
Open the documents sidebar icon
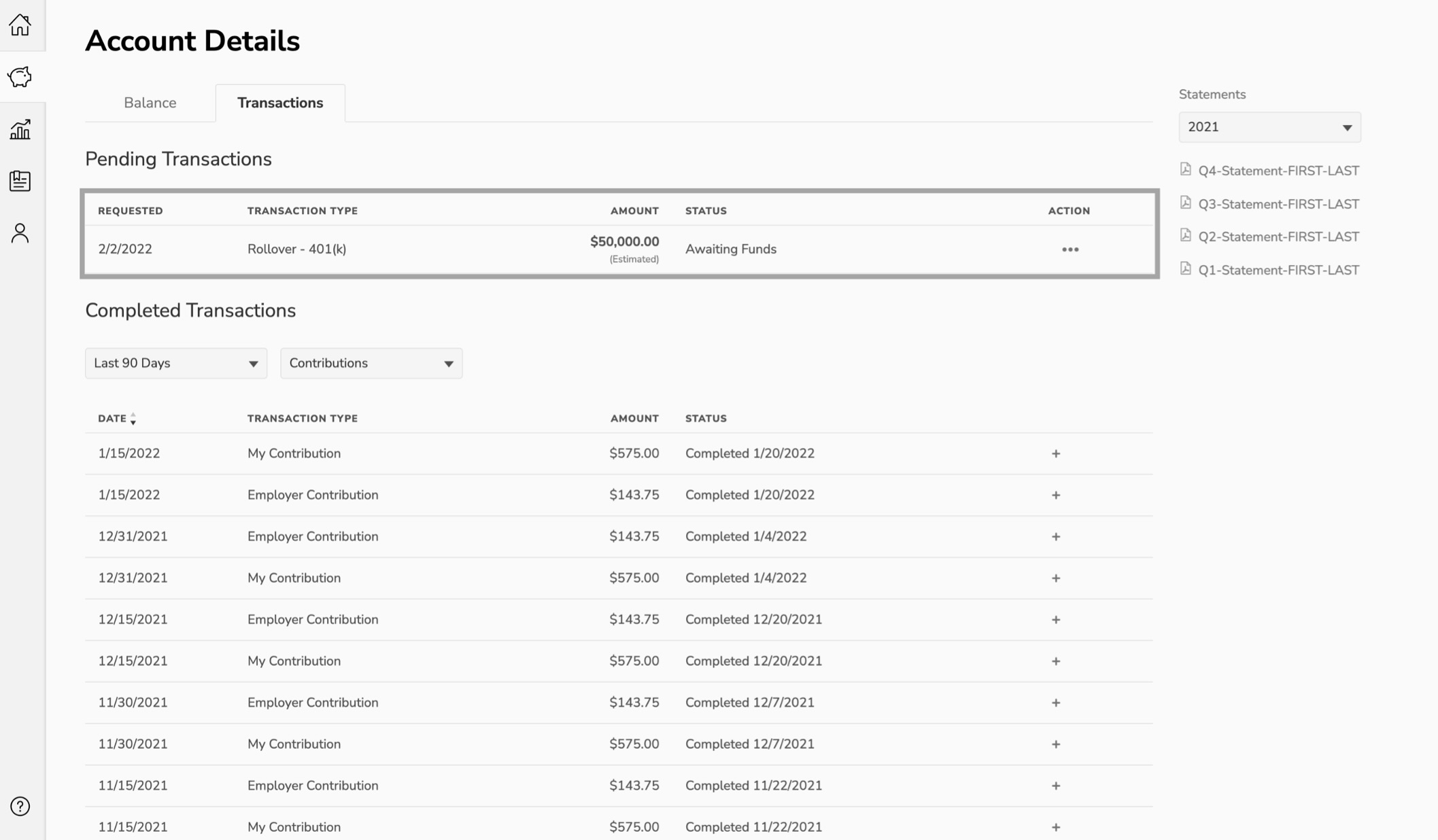(x=20, y=181)
